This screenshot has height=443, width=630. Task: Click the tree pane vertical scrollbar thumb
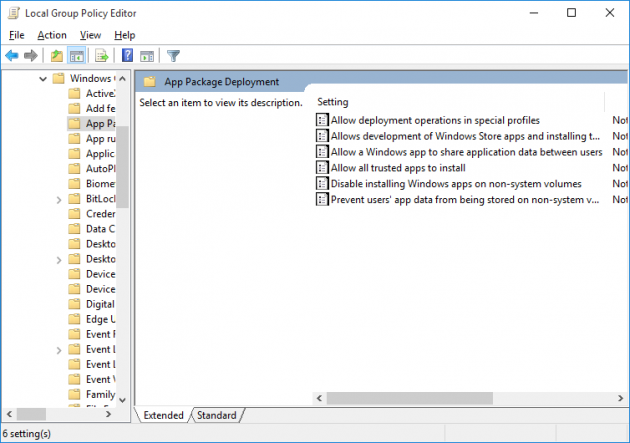(123, 167)
